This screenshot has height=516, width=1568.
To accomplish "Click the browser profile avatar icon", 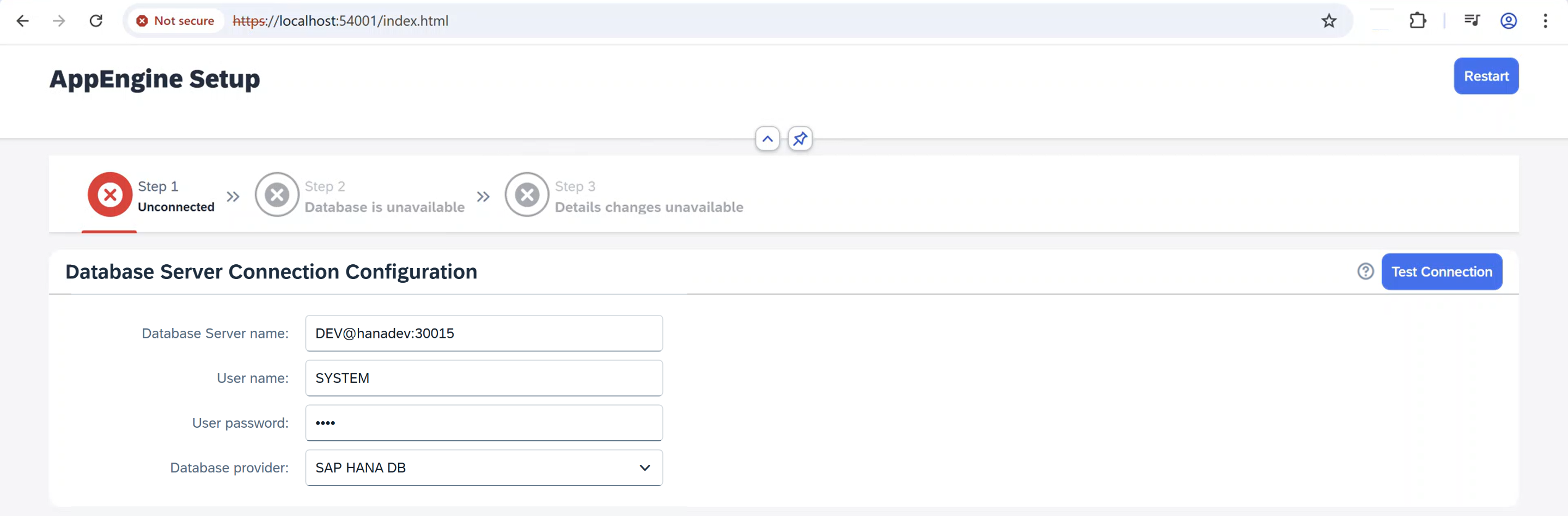I will pyautogui.click(x=1508, y=20).
